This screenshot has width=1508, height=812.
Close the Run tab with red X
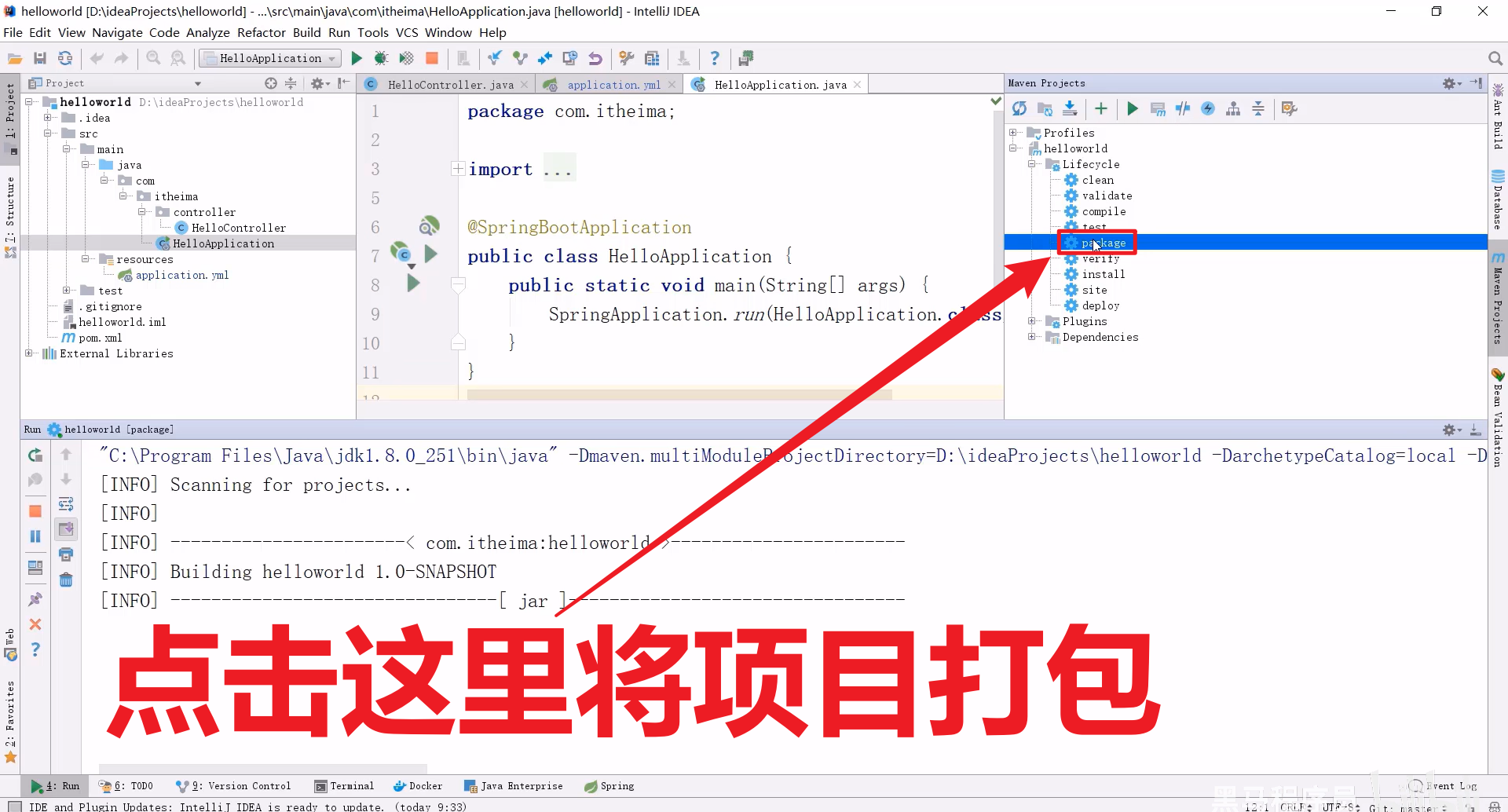tap(35, 624)
